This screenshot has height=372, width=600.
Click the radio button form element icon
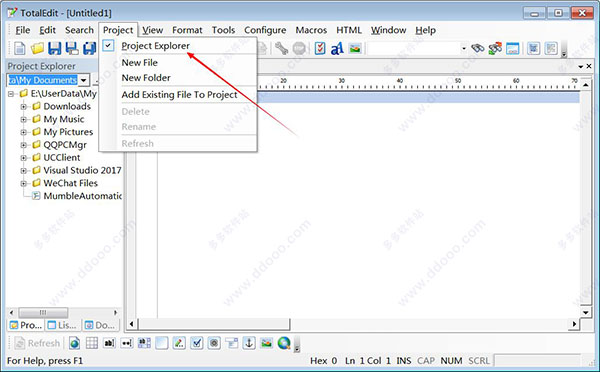214,343
